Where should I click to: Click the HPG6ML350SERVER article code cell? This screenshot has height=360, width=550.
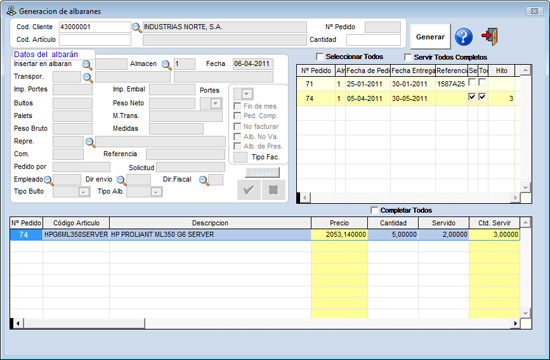tap(76, 235)
